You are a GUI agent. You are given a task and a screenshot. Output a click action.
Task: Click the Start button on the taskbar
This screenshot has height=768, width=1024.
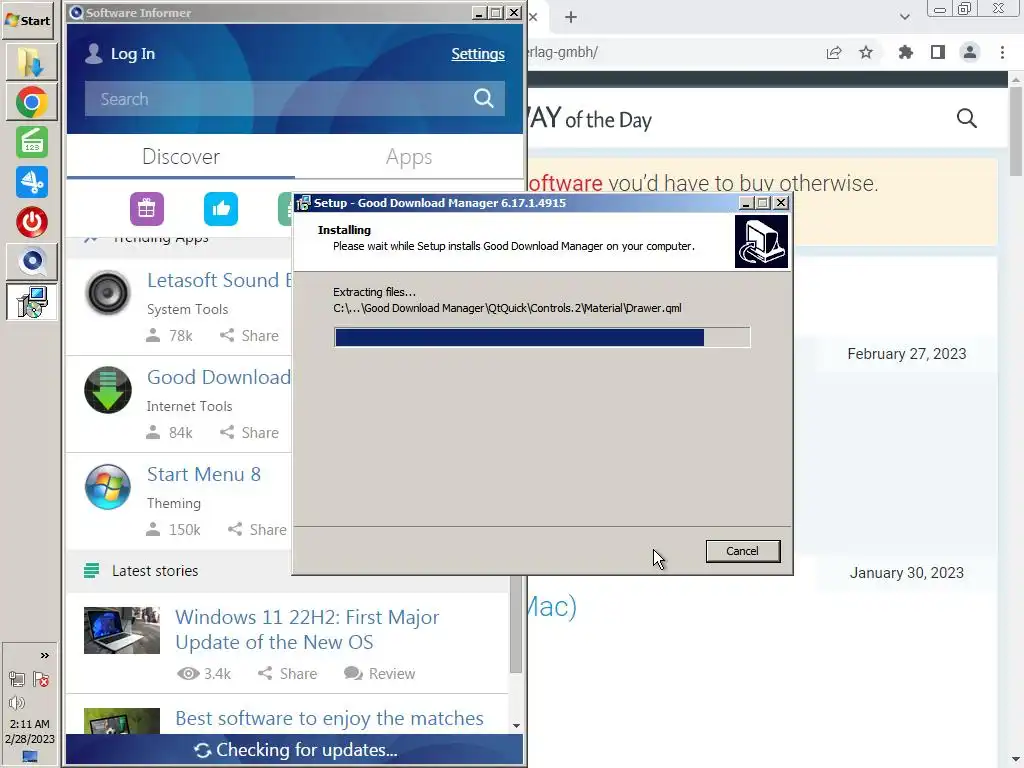coord(29,20)
